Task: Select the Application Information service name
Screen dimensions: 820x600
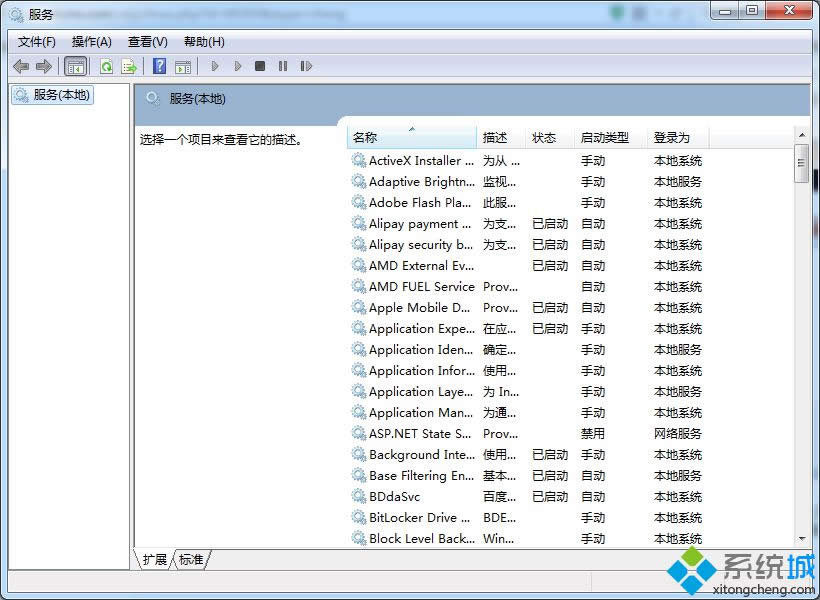Action: (x=422, y=370)
